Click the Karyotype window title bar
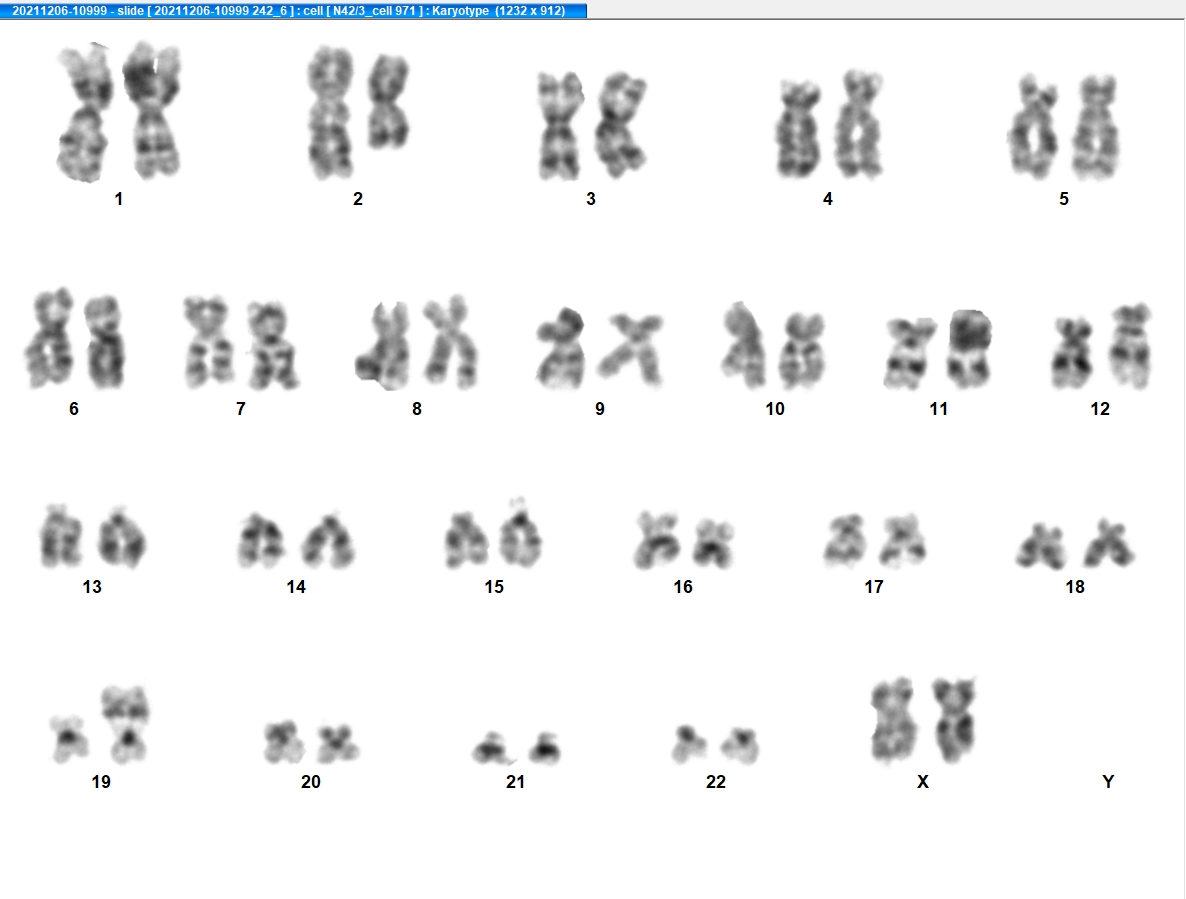The height and width of the screenshot is (899, 1186). point(293,11)
